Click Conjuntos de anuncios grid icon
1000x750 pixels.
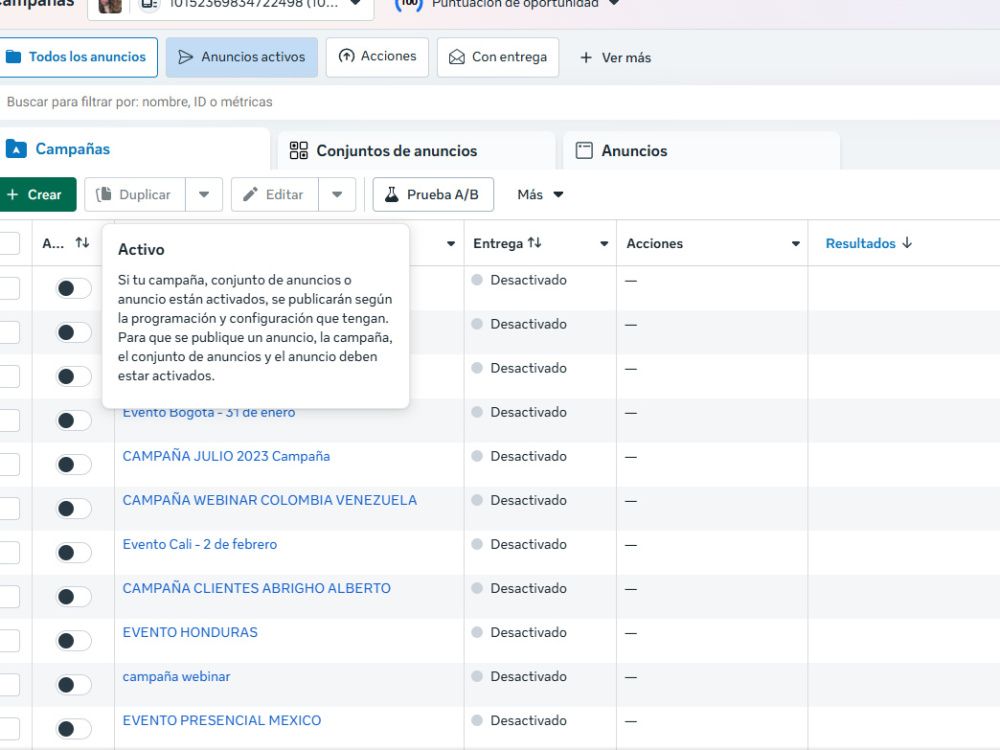pyautogui.click(x=298, y=151)
